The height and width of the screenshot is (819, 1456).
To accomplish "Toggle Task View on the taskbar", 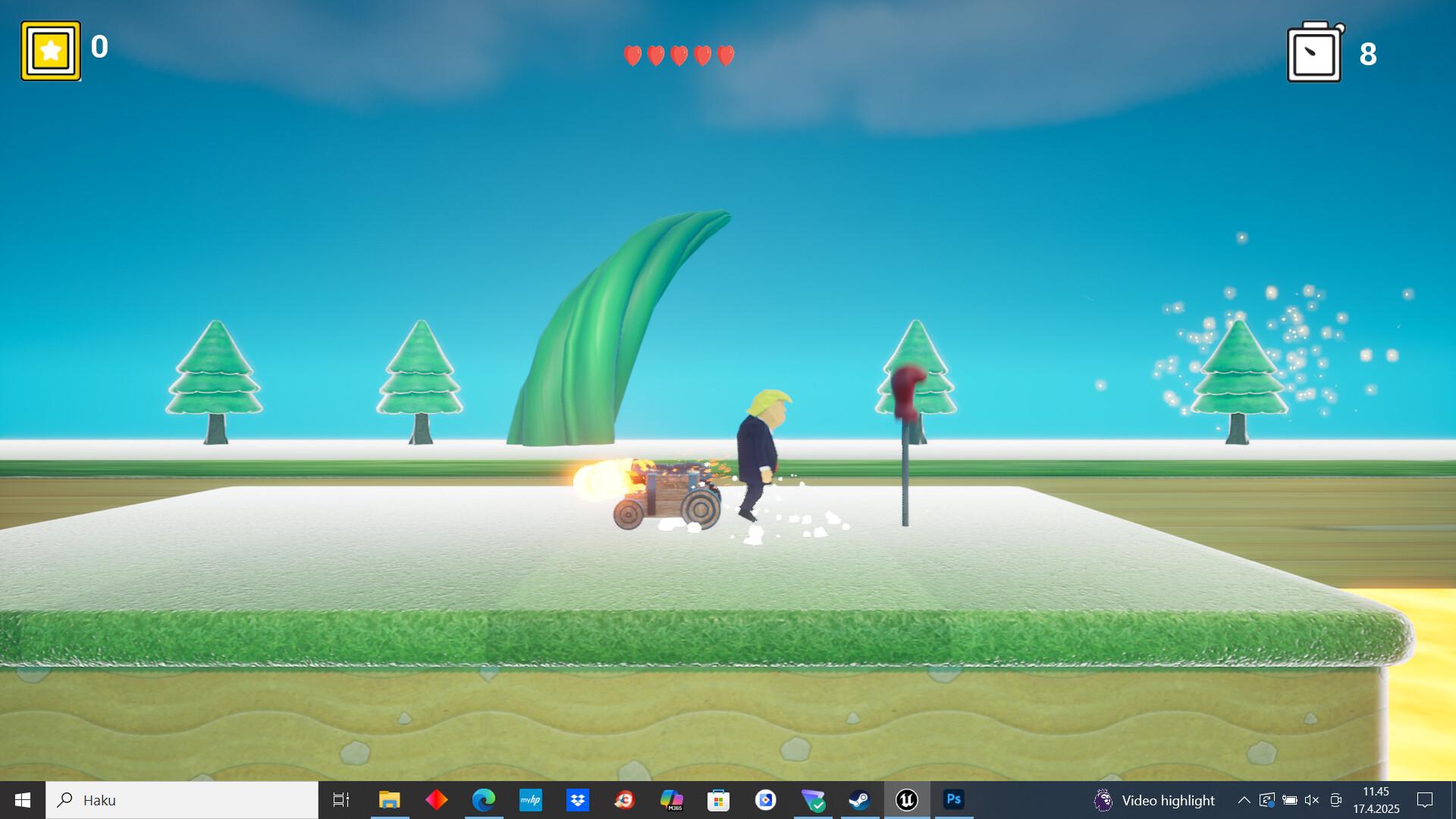I will coord(340,800).
